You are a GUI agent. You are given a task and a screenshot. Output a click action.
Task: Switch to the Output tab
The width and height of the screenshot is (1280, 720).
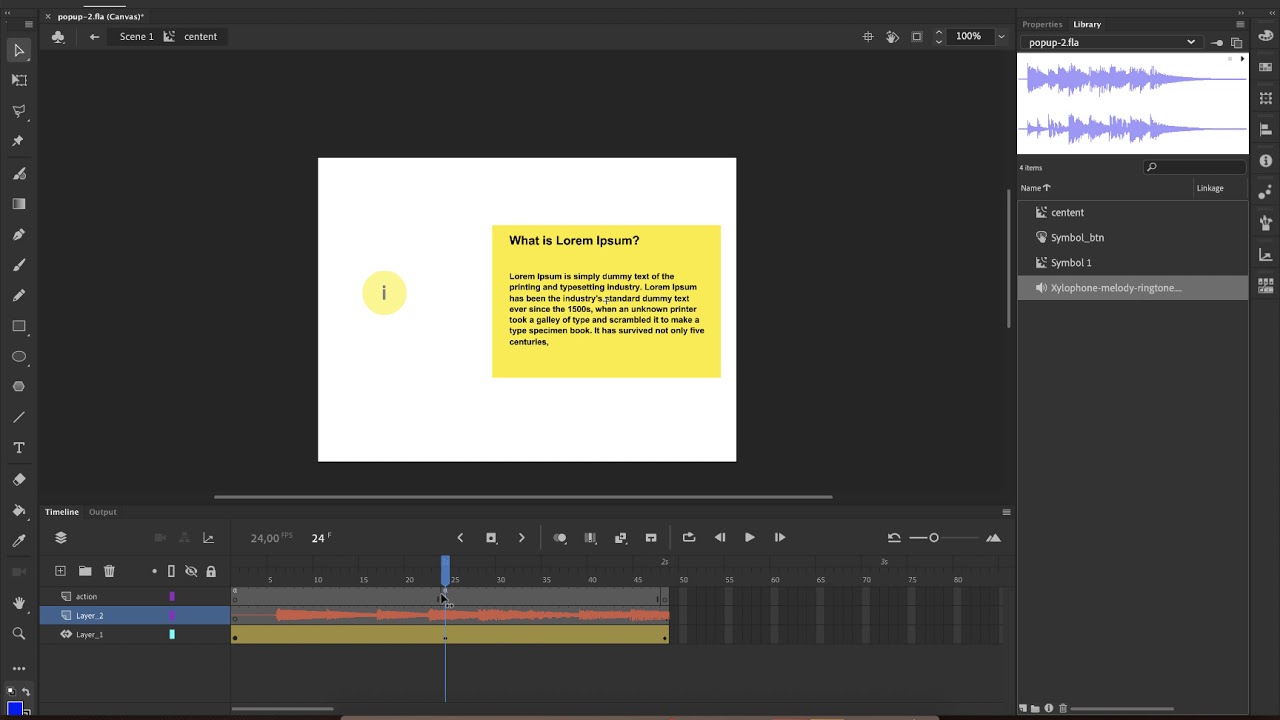pos(103,512)
